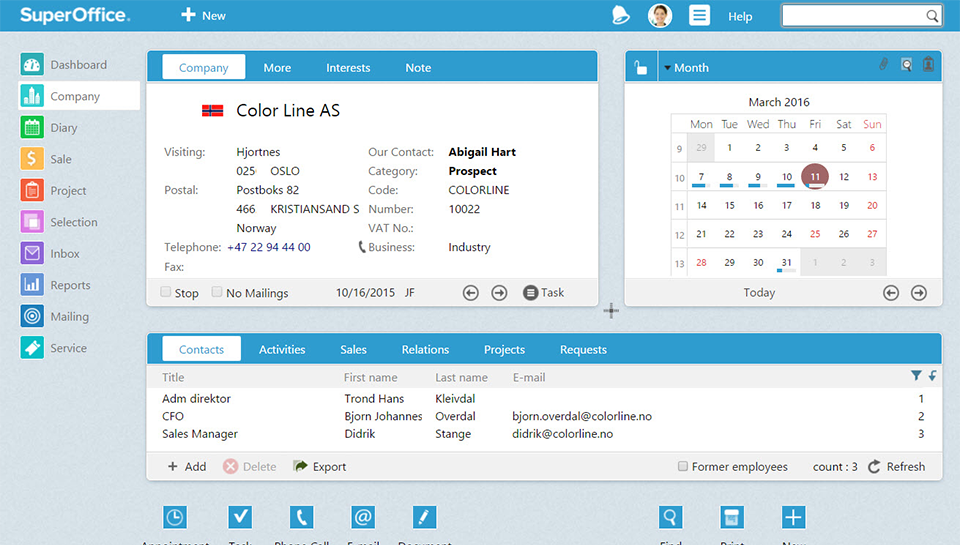960x545 pixels.
Task: Select the Sales Manager Didrik row
Action: tap(544, 434)
